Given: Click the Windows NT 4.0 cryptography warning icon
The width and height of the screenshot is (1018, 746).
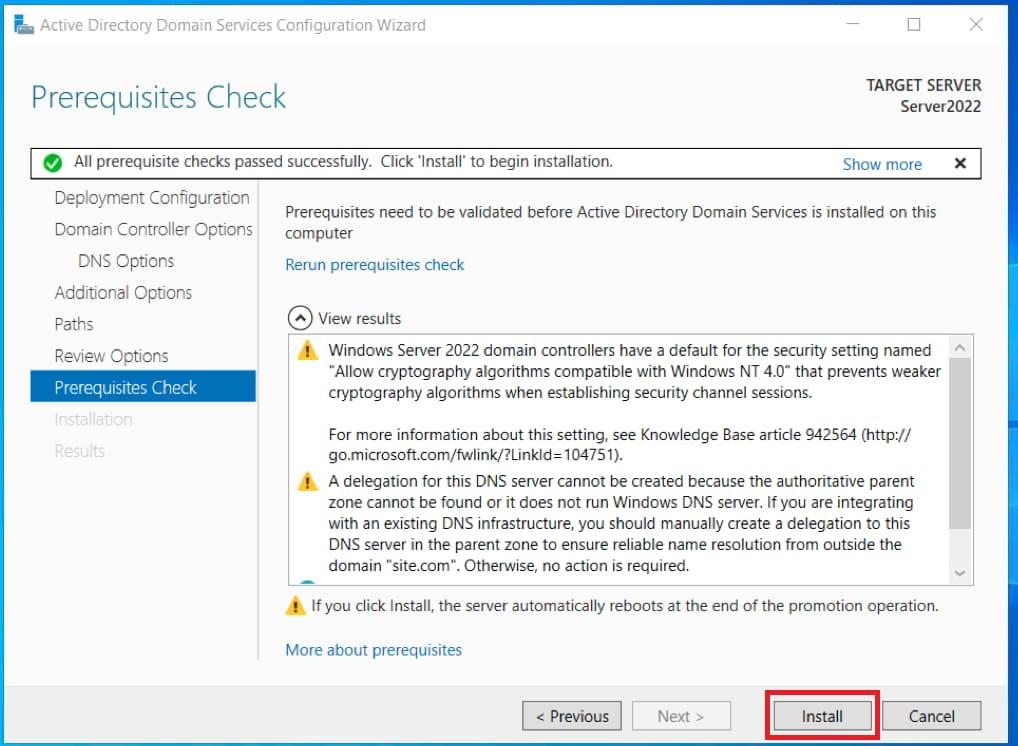Looking at the screenshot, I should pyautogui.click(x=307, y=351).
